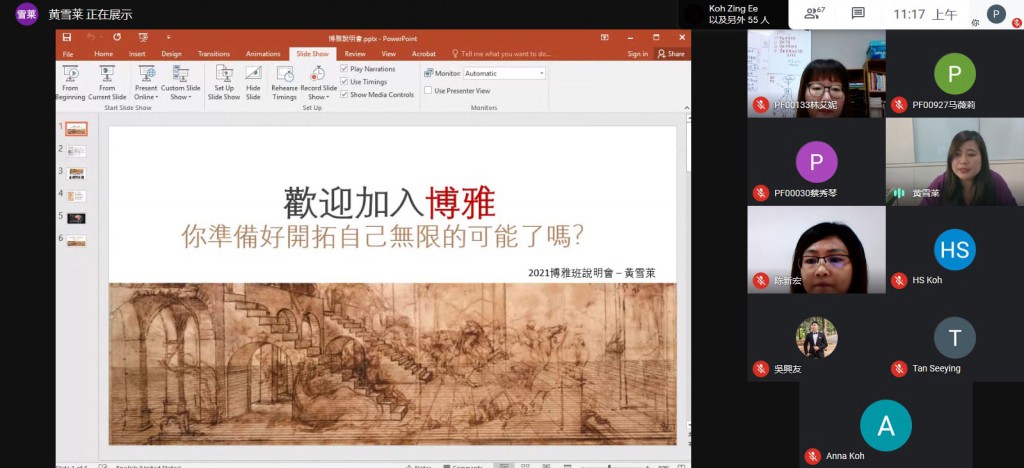Switch to the View tab

pos(389,54)
